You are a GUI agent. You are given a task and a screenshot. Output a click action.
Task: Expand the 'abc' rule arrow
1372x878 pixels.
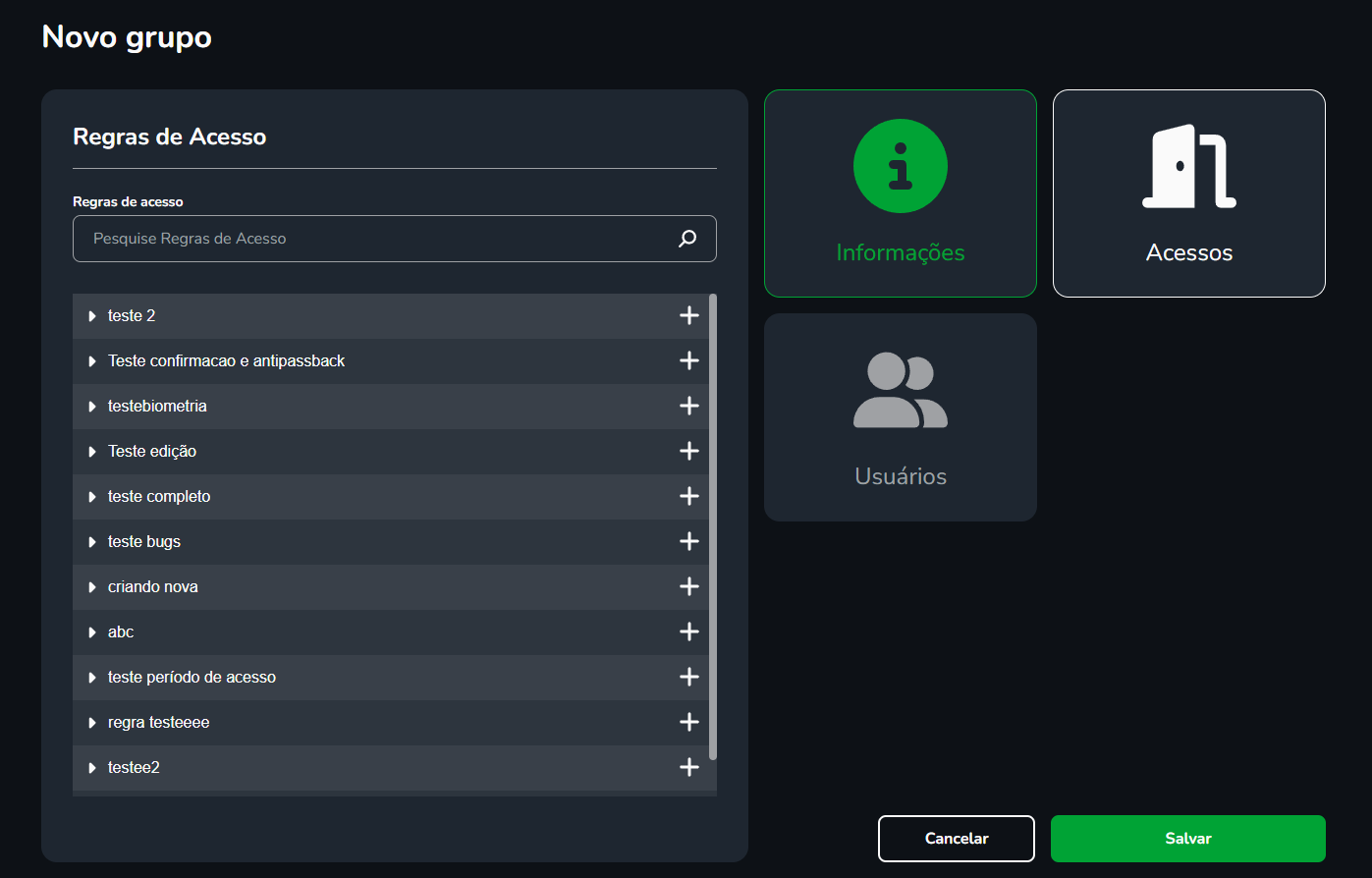click(x=92, y=632)
